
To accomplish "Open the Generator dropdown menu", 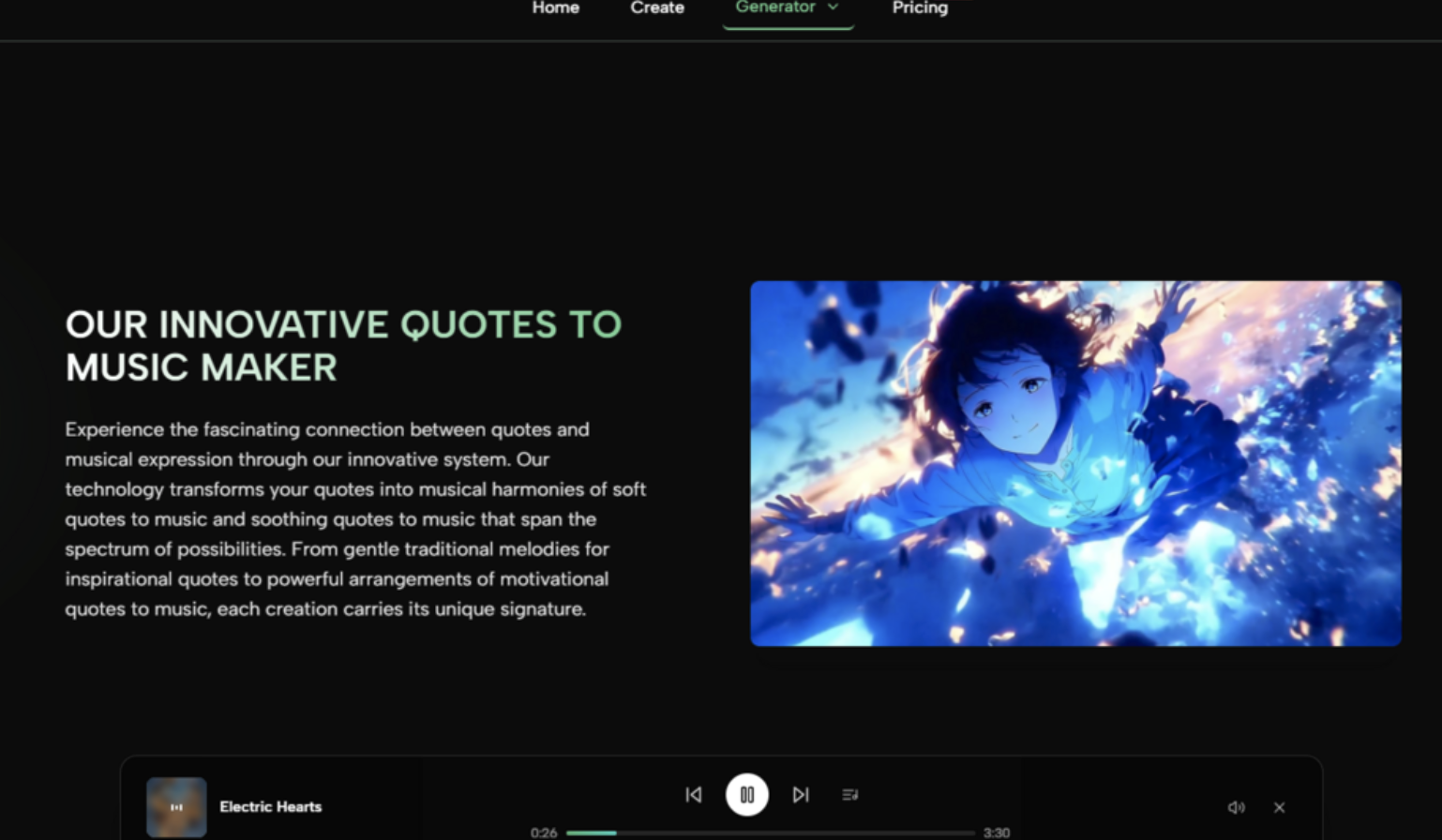I will pyautogui.click(x=788, y=8).
